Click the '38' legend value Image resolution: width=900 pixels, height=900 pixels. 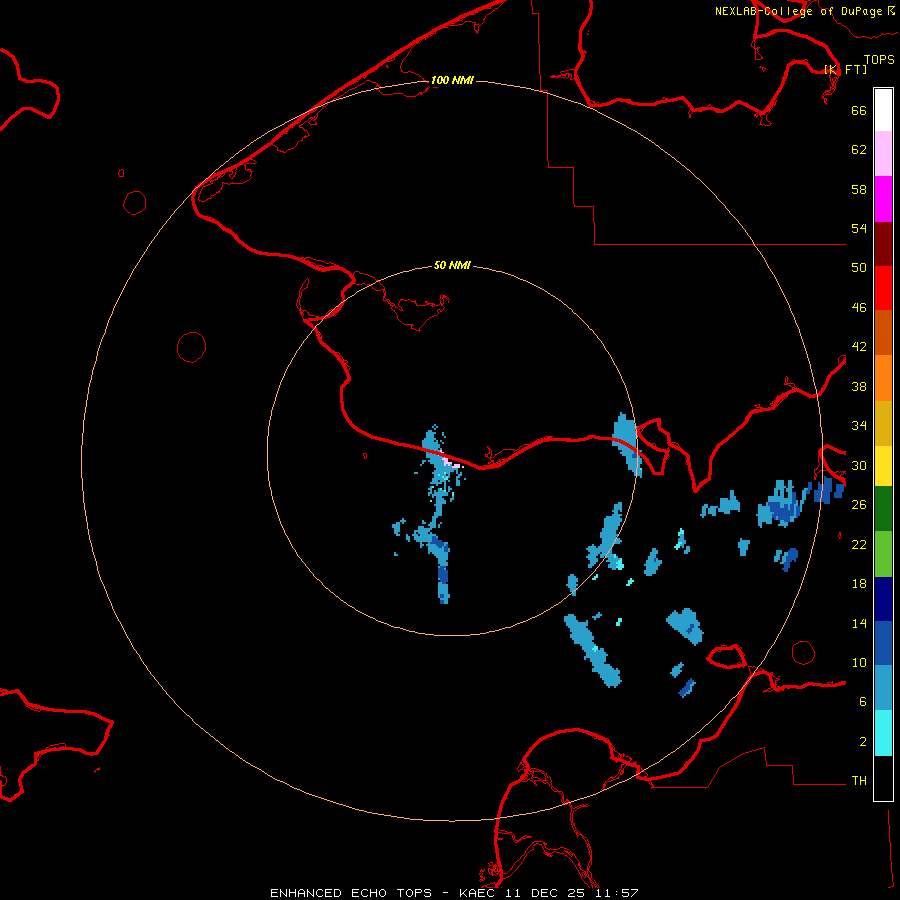859,386
